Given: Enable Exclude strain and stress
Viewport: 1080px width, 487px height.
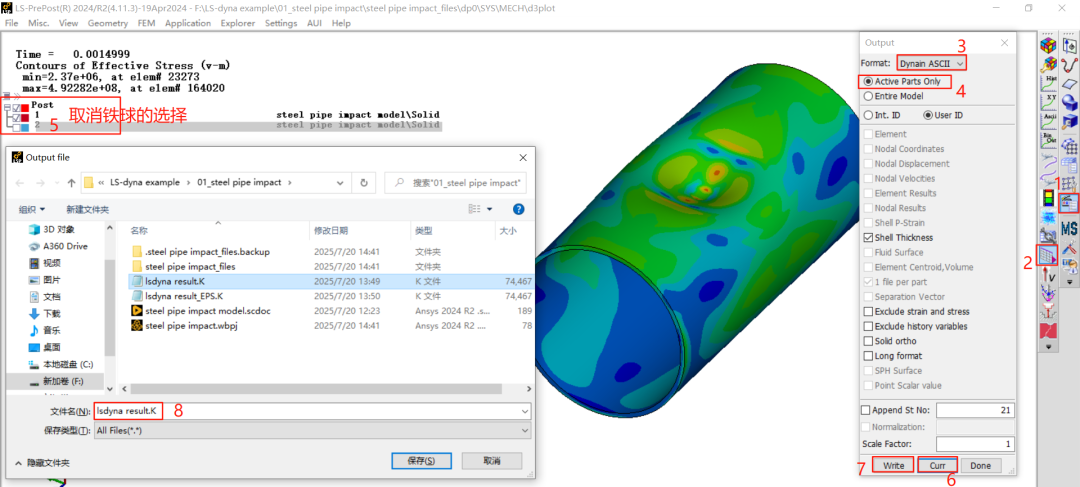Looking at the screenshot, I should pyautogui.click(x=867, y=311).
